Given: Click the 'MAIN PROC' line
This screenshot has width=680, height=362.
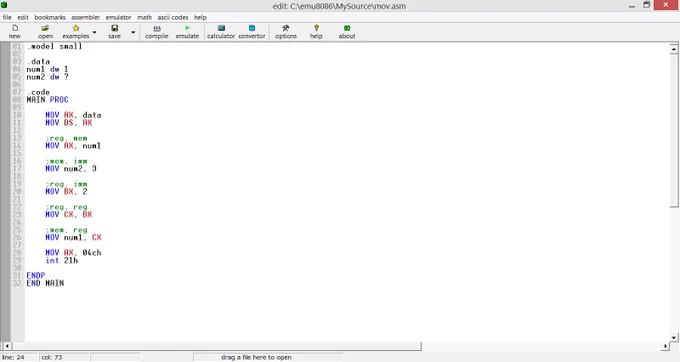Looking at the screenshot, I should [x=47, y=100].
